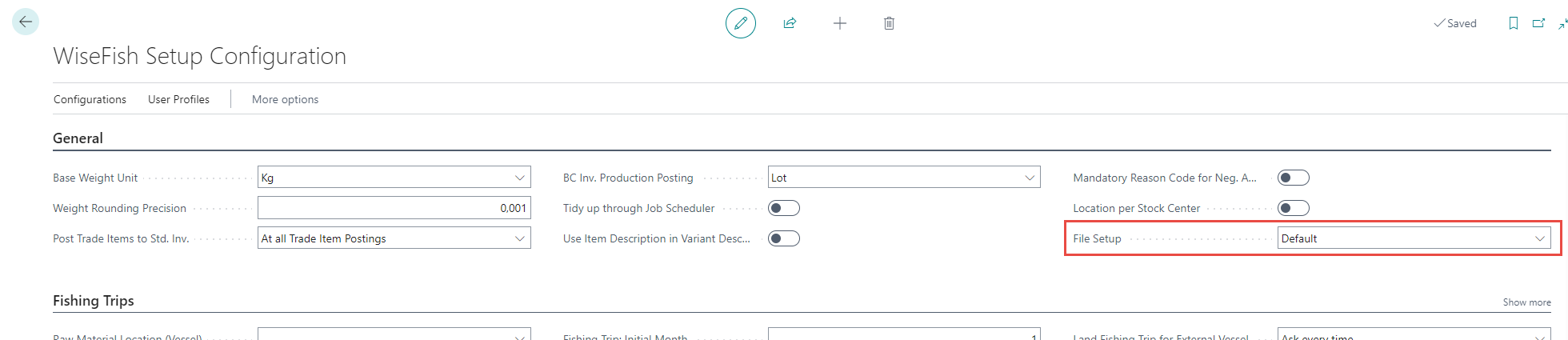This screenshot has width=1568, height=340.
Task: Switch on Location per Stock Center
Action: (x=1294, y=208)
